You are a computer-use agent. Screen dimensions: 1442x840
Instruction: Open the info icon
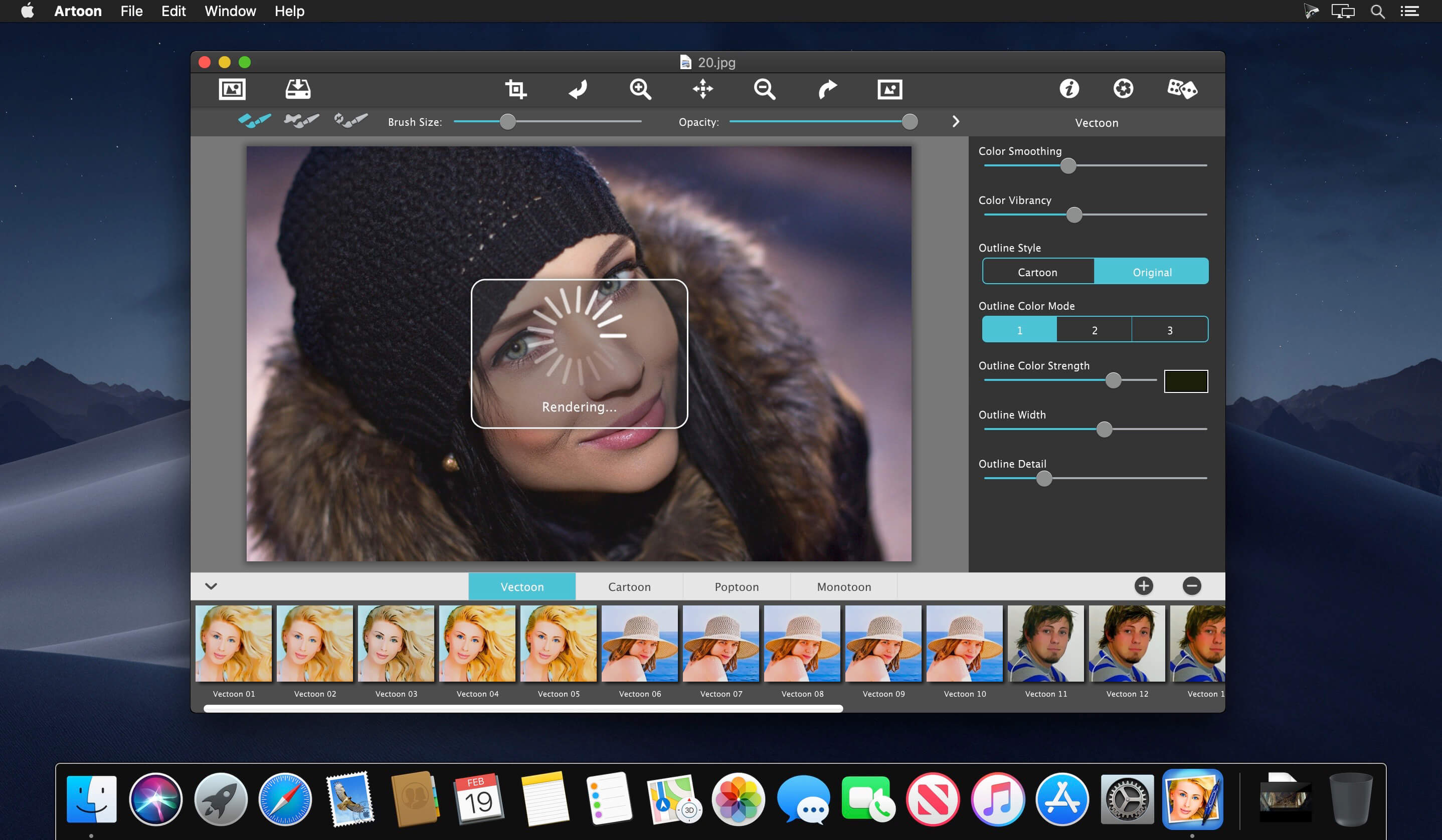pyautogui.click(x=1069, y=89)
